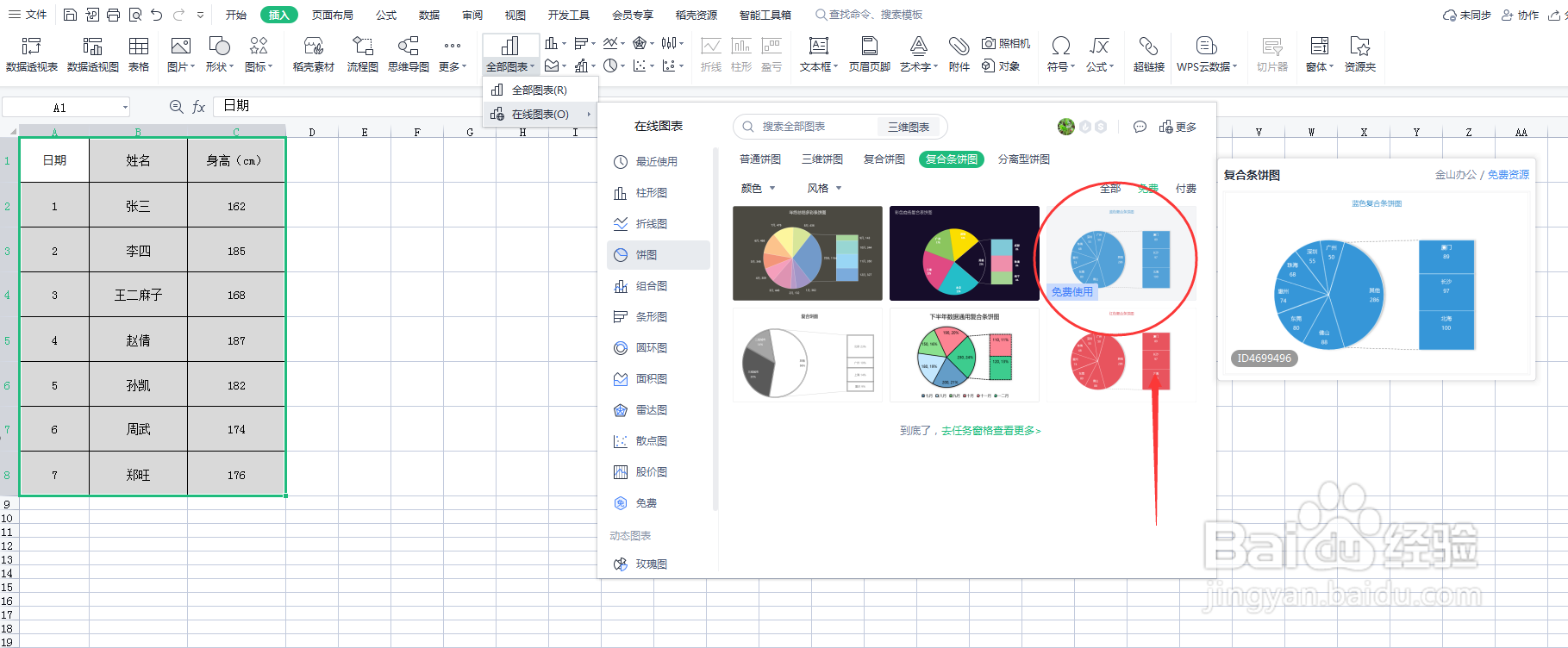The width and height of the screenshot is (1568, 648).
Task: Filter charts by 免费 free
Action: [x=1148, y=188]
